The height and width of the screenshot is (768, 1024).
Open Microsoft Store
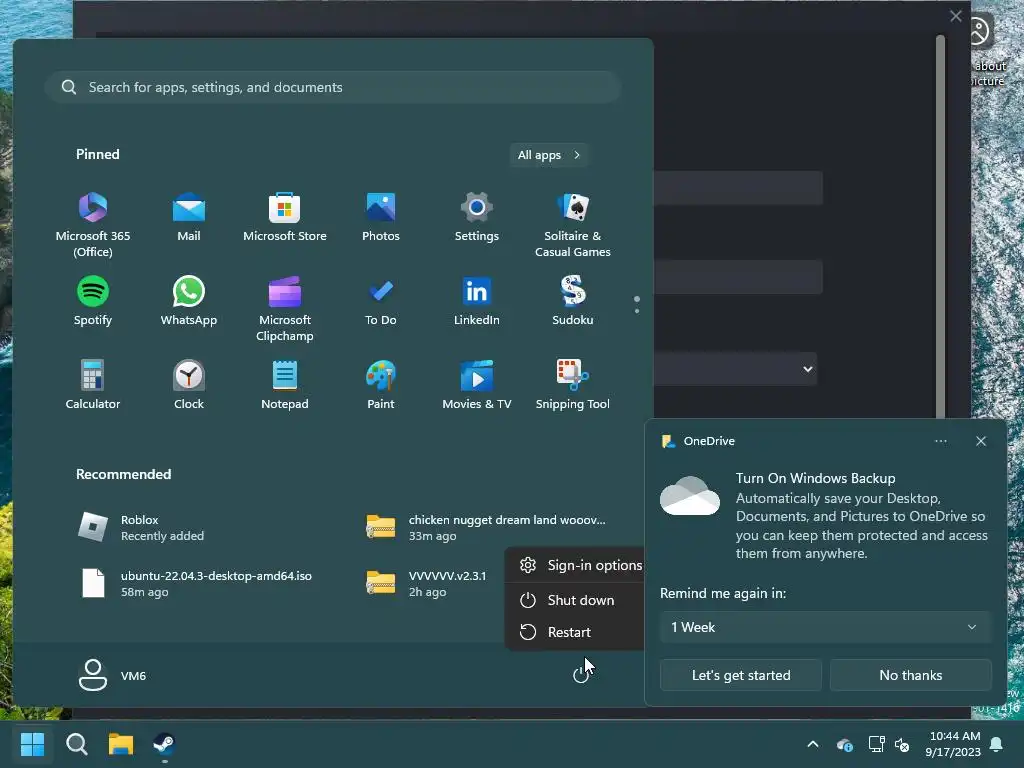pos(285,217)
